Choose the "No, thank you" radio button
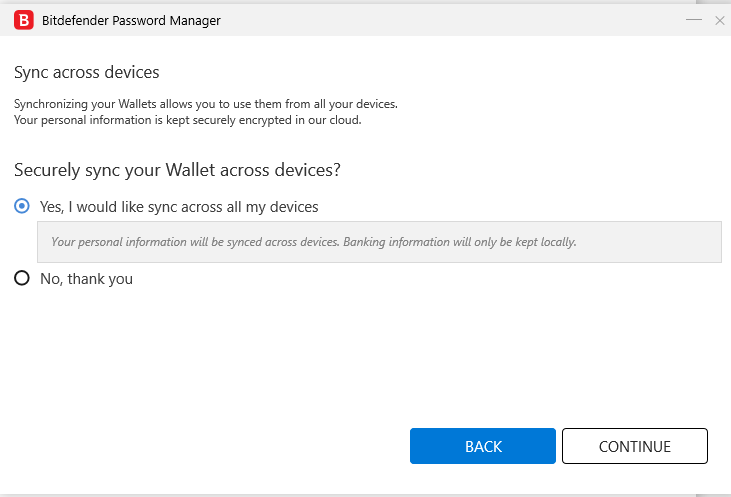 (22, 279)
